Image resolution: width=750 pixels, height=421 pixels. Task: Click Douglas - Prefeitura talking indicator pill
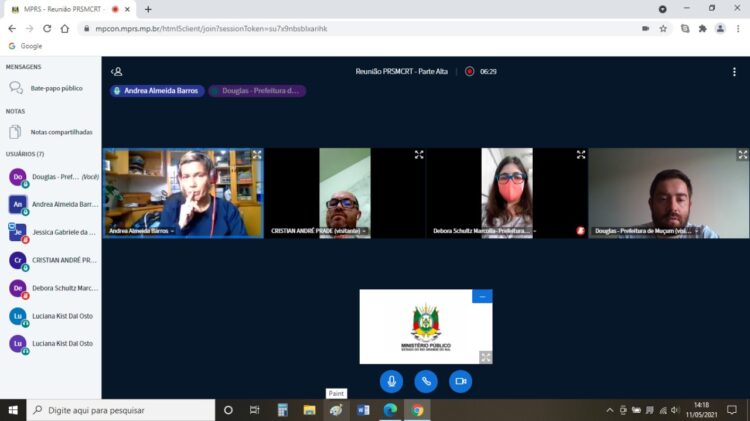pyautogui.click(x=257, y=91)
